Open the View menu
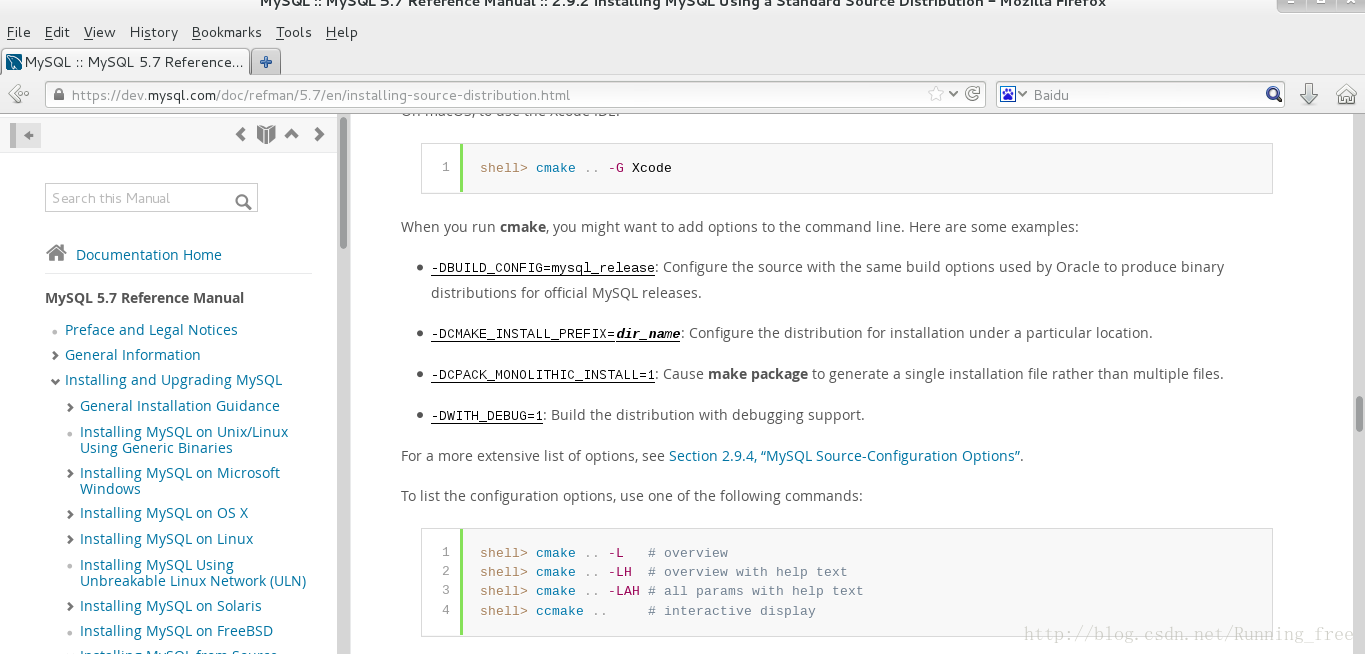 click(x=99, y=32)
